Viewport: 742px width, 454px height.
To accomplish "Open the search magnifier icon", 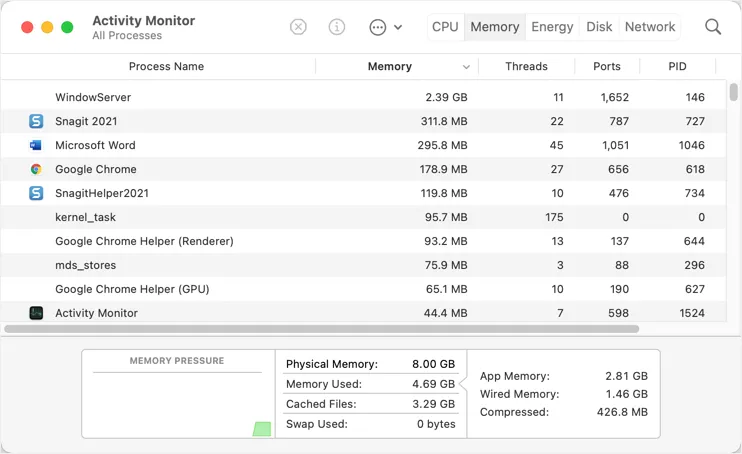I will tap(713, 27).
